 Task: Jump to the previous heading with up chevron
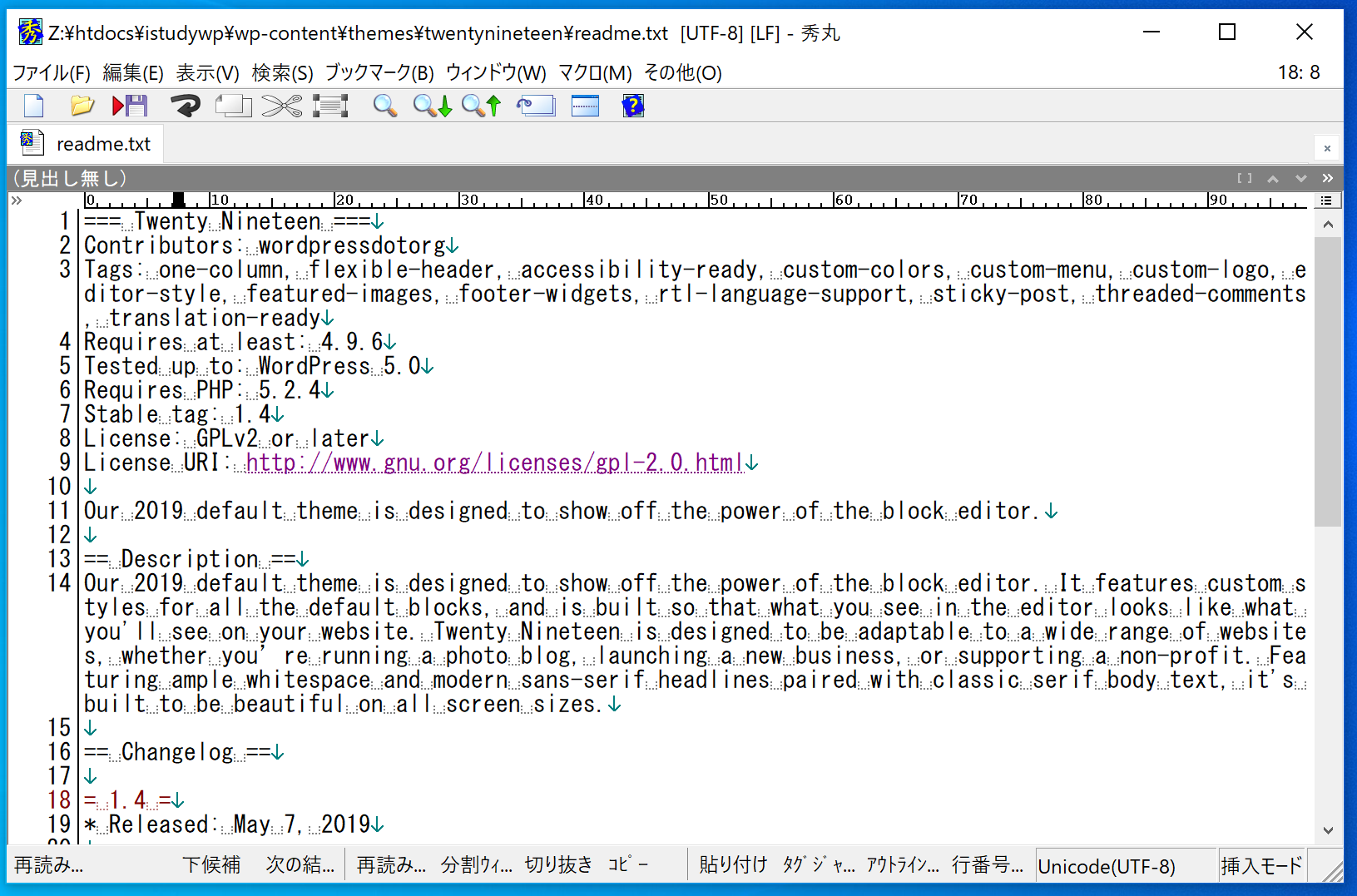pyautogui.click(x=1273, y=178)
